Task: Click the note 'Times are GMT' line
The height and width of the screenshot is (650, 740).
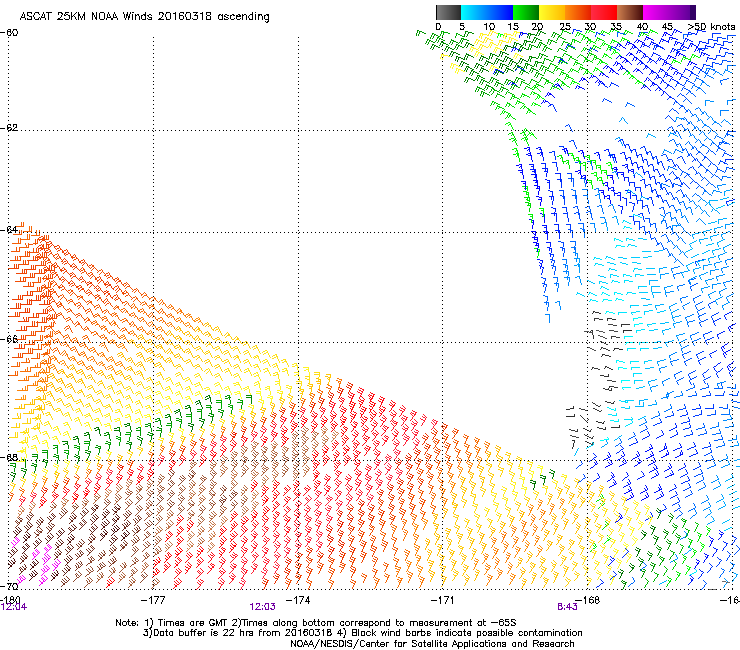Action: (x=316, y=623)
